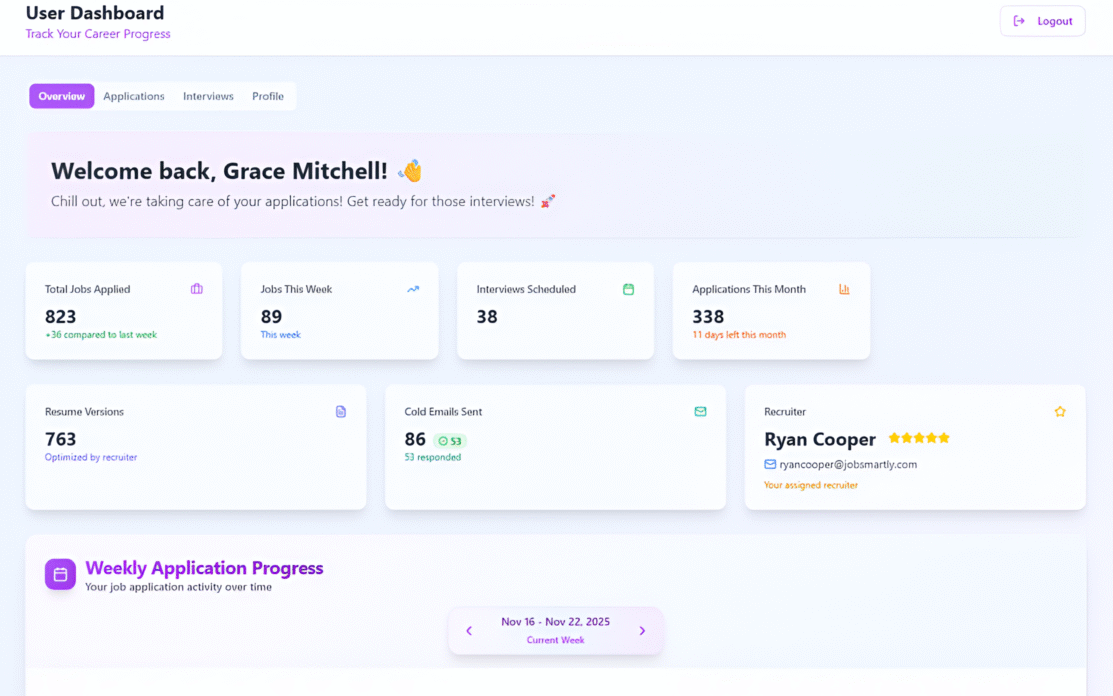The width and height of the screenshot is (1113, 696).
Task: Select the calendar icon on Interviews Scheduled card
Action: (628, 288)
